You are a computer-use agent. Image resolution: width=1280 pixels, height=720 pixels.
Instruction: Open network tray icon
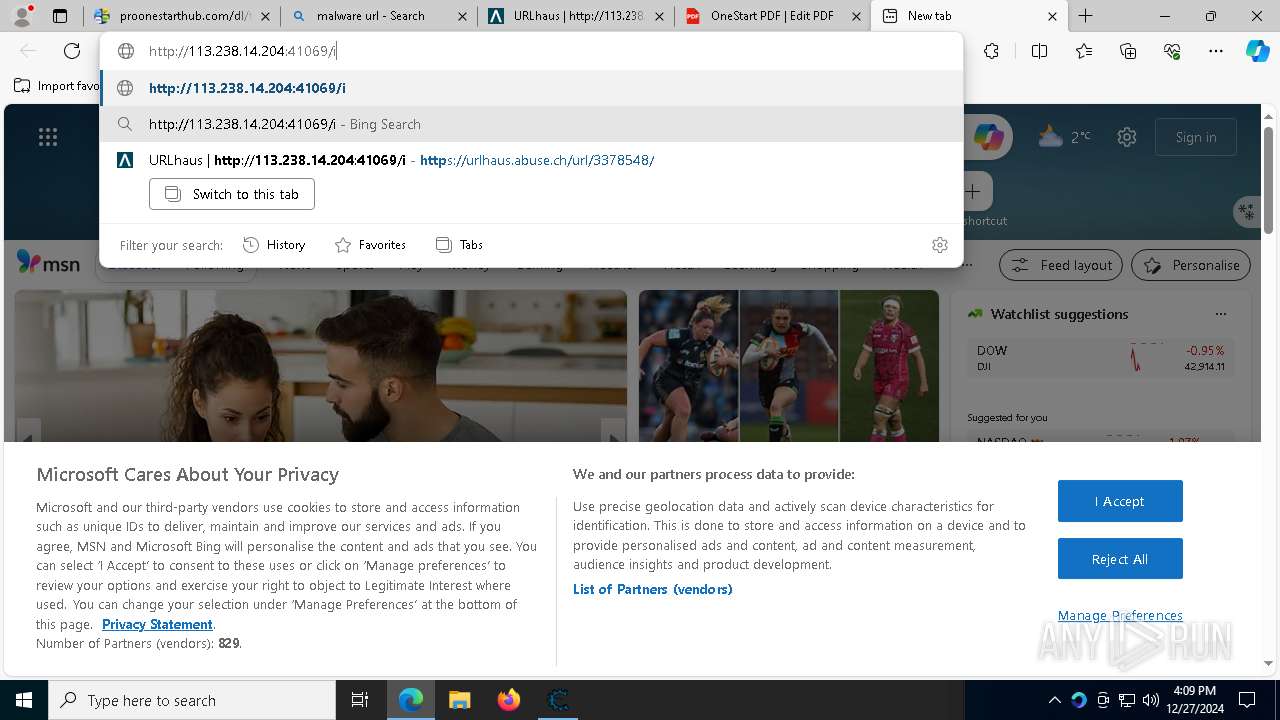click(x=1127, y=700)
